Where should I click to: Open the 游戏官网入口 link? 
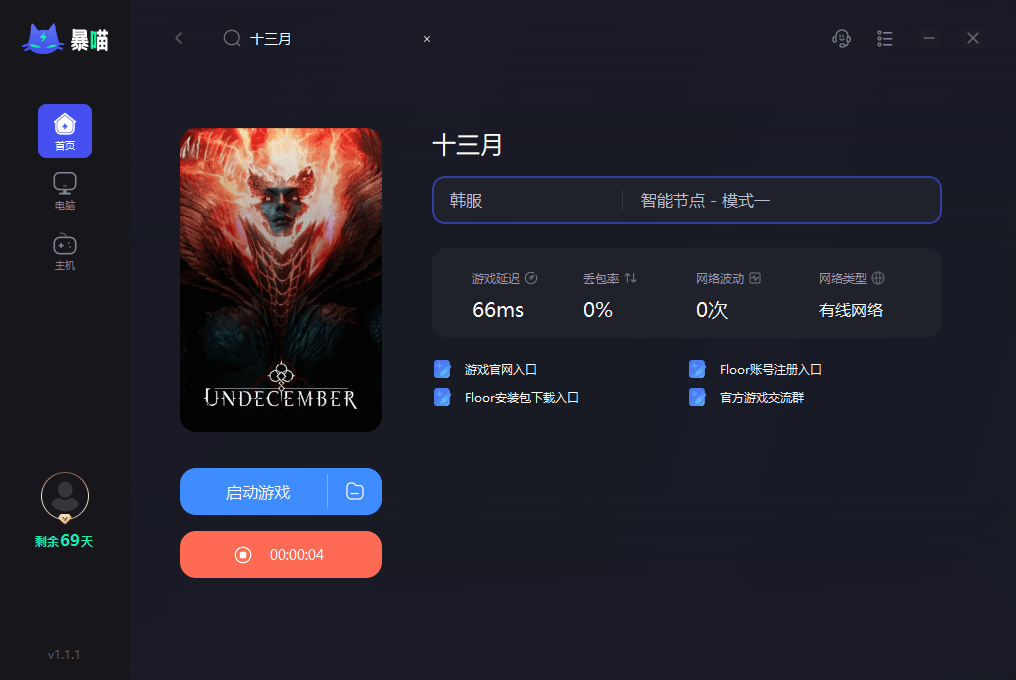(x=500, y=369)
